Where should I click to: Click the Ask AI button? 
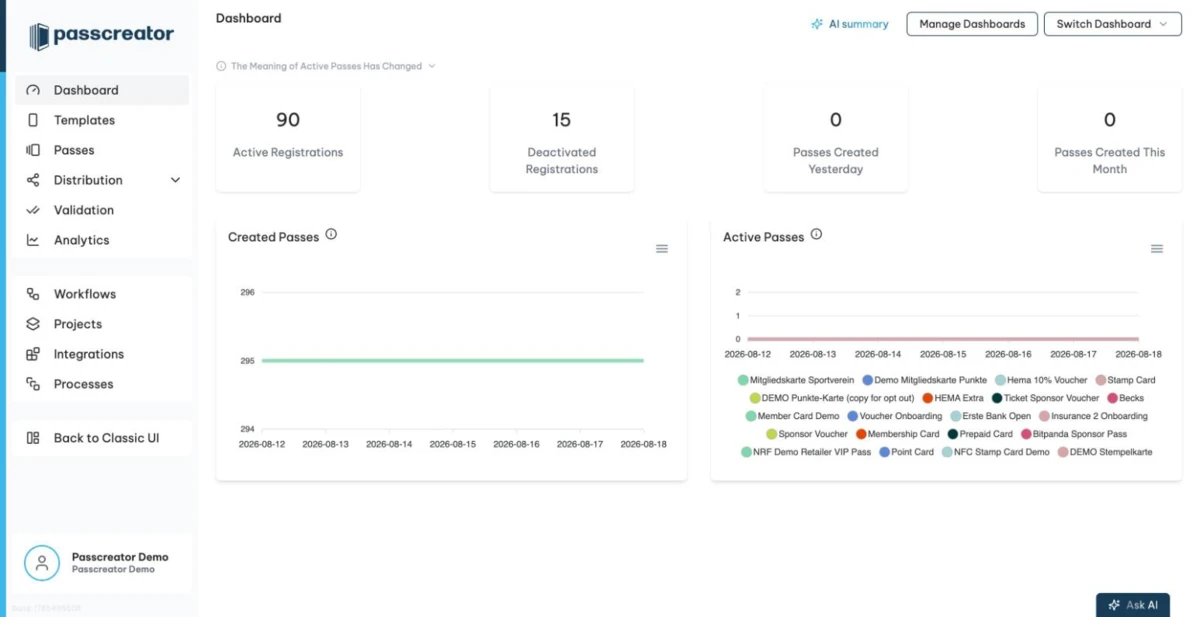[1132, 605]
